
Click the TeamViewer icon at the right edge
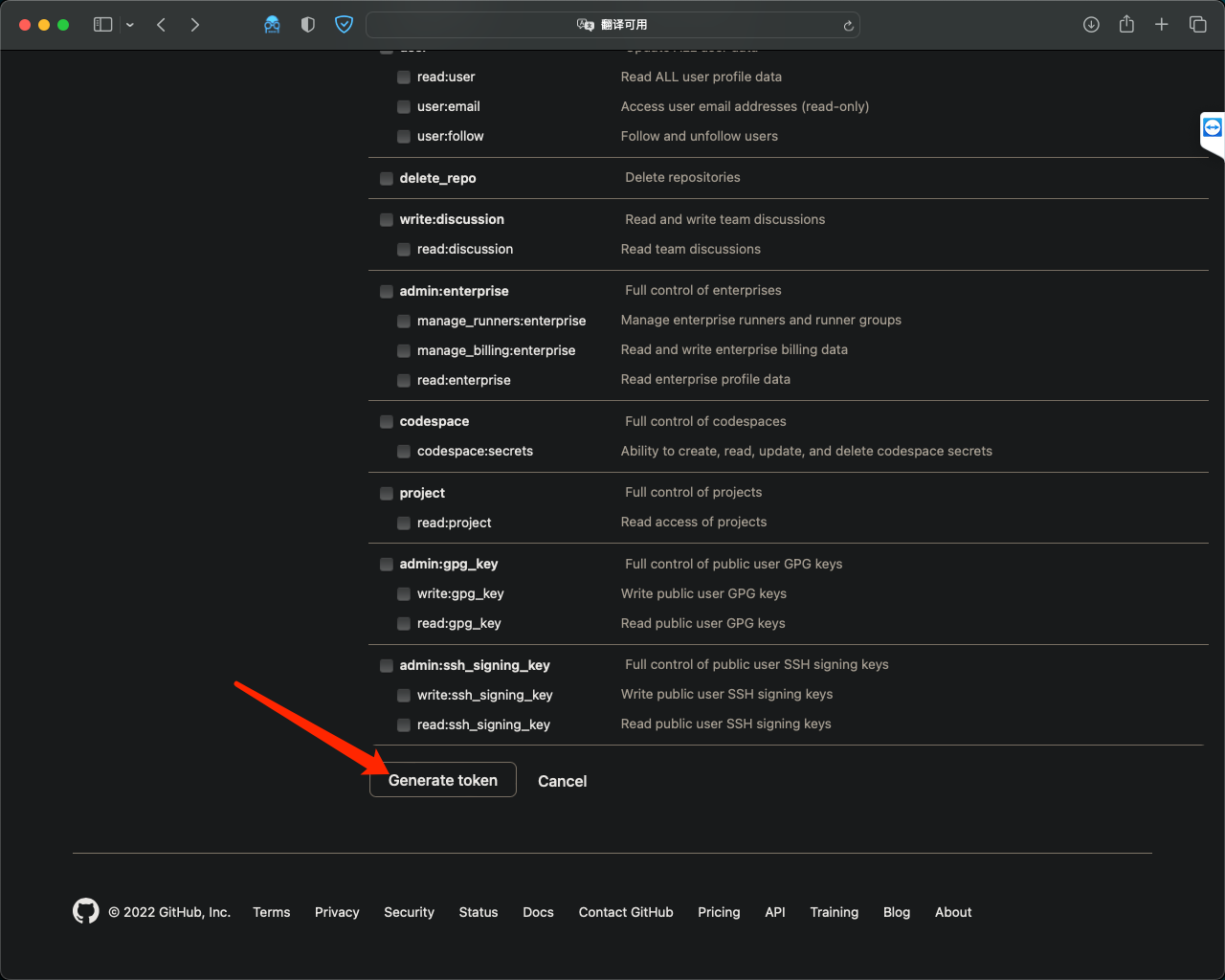[x=1212, y=125]
